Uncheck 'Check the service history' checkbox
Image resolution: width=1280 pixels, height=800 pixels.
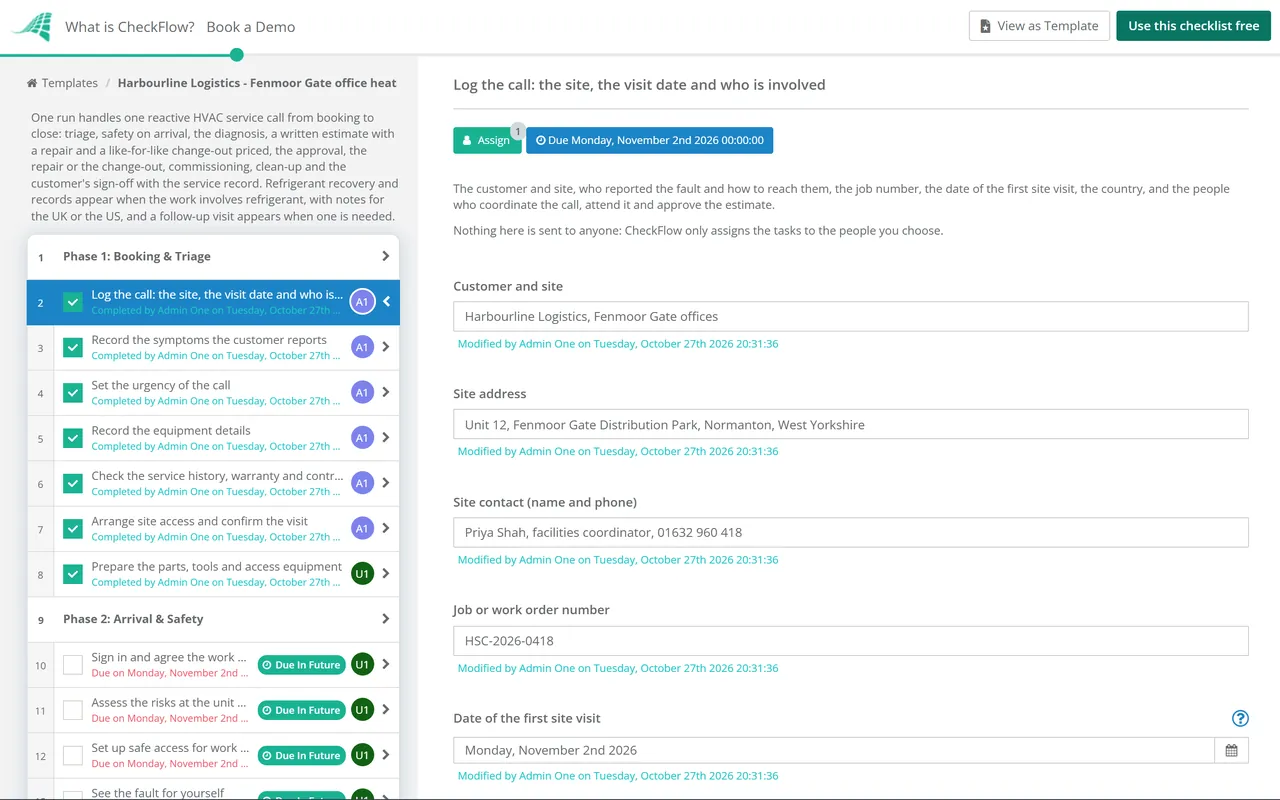[73, 483]
